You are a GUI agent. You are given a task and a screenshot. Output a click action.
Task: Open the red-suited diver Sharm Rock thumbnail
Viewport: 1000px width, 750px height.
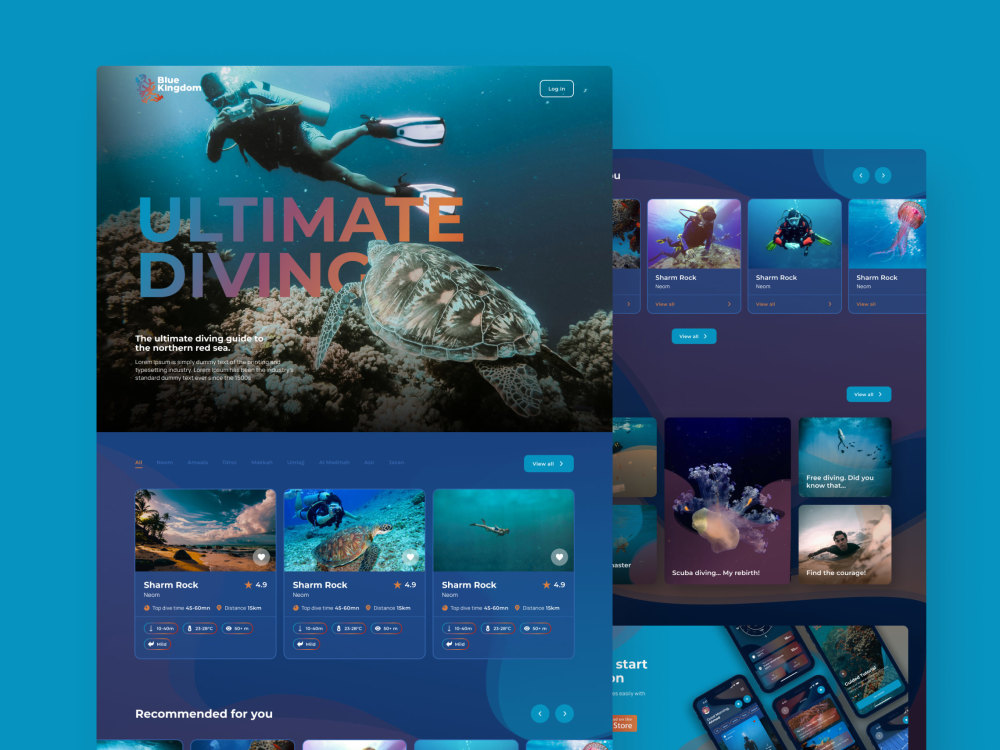tap(795, 234)
